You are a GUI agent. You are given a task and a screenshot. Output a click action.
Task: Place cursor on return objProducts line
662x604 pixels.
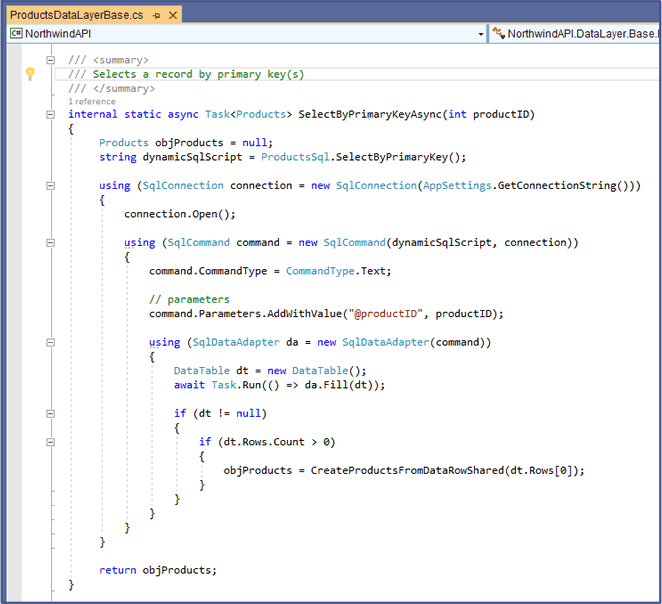click(x=157, y=570)
